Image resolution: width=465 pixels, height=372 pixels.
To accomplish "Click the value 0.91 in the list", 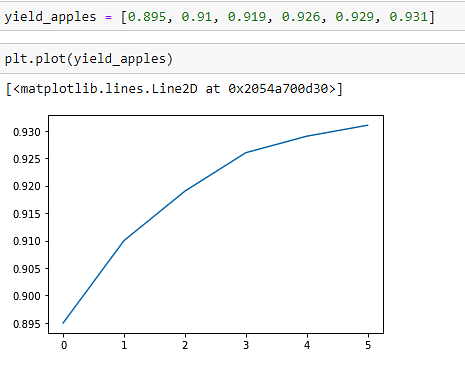I will pos(196,17).
